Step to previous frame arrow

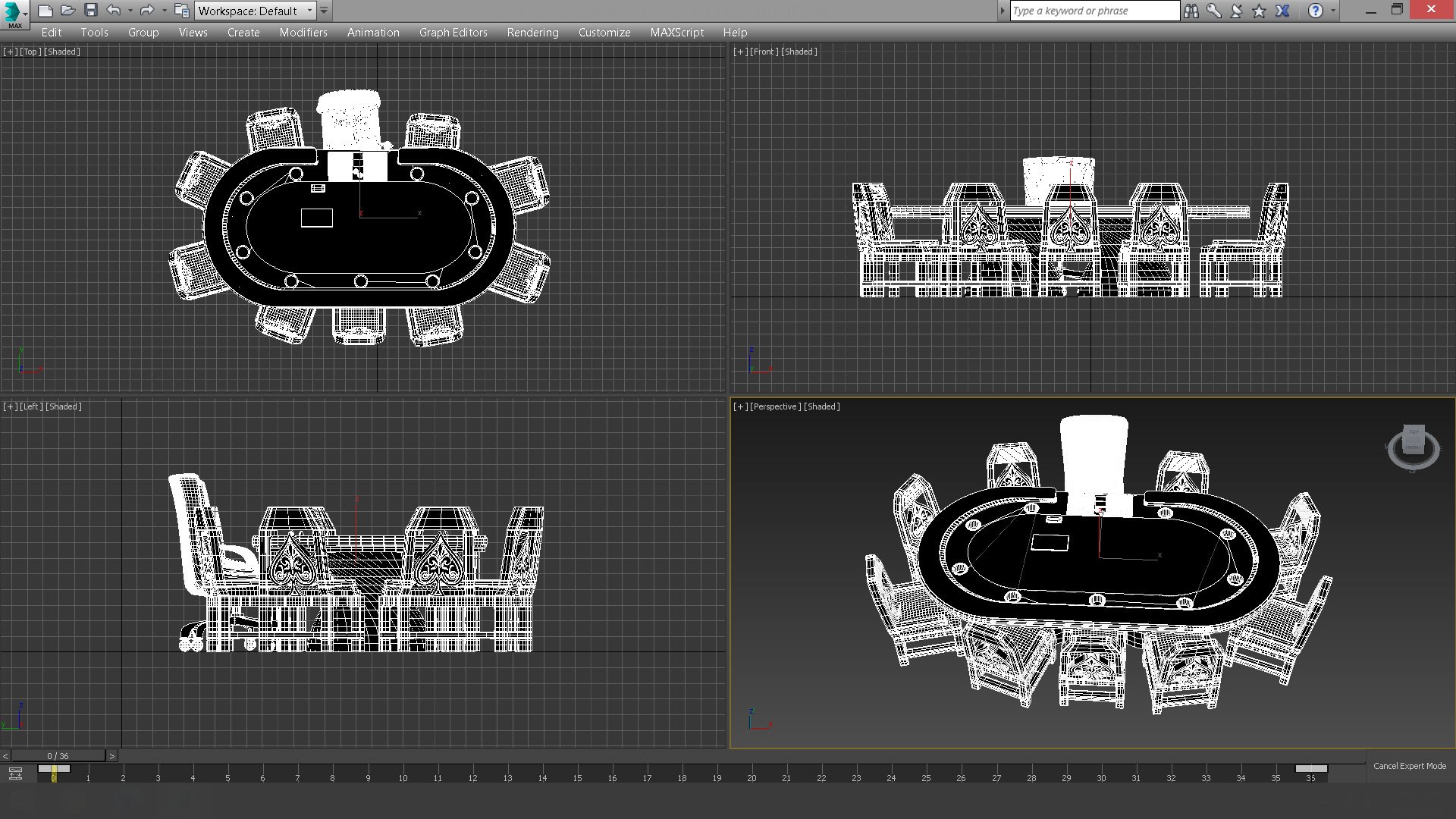(6, 756)
